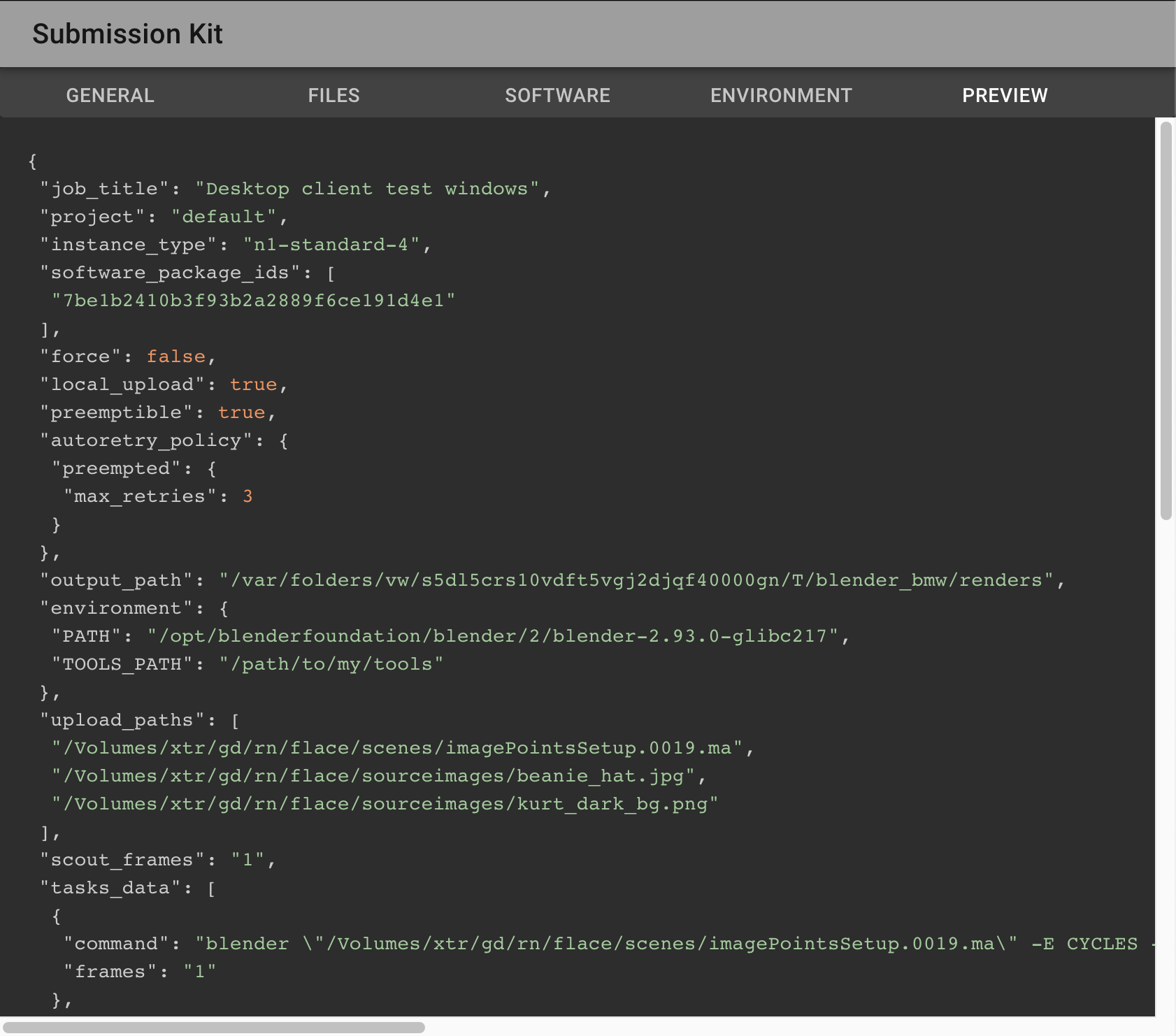Click the upload path kurt_dark_bg.png

[385, 804]
